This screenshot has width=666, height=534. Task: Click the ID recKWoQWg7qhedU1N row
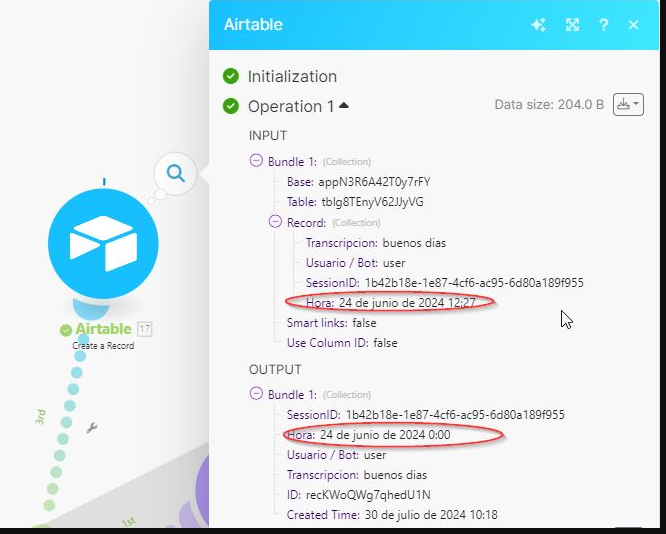pyautogui.click(x=358, y=495)
